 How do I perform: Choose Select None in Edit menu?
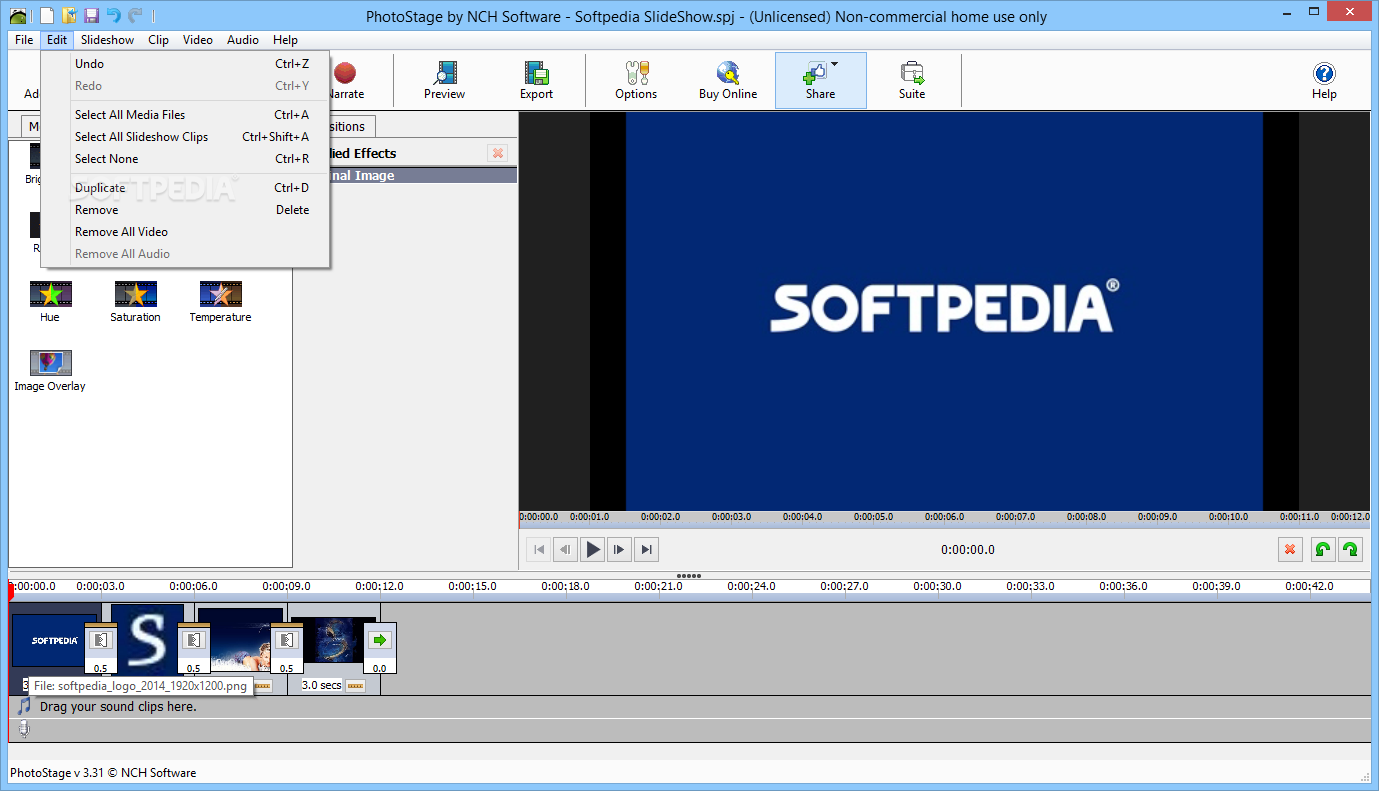click(185, 159)
